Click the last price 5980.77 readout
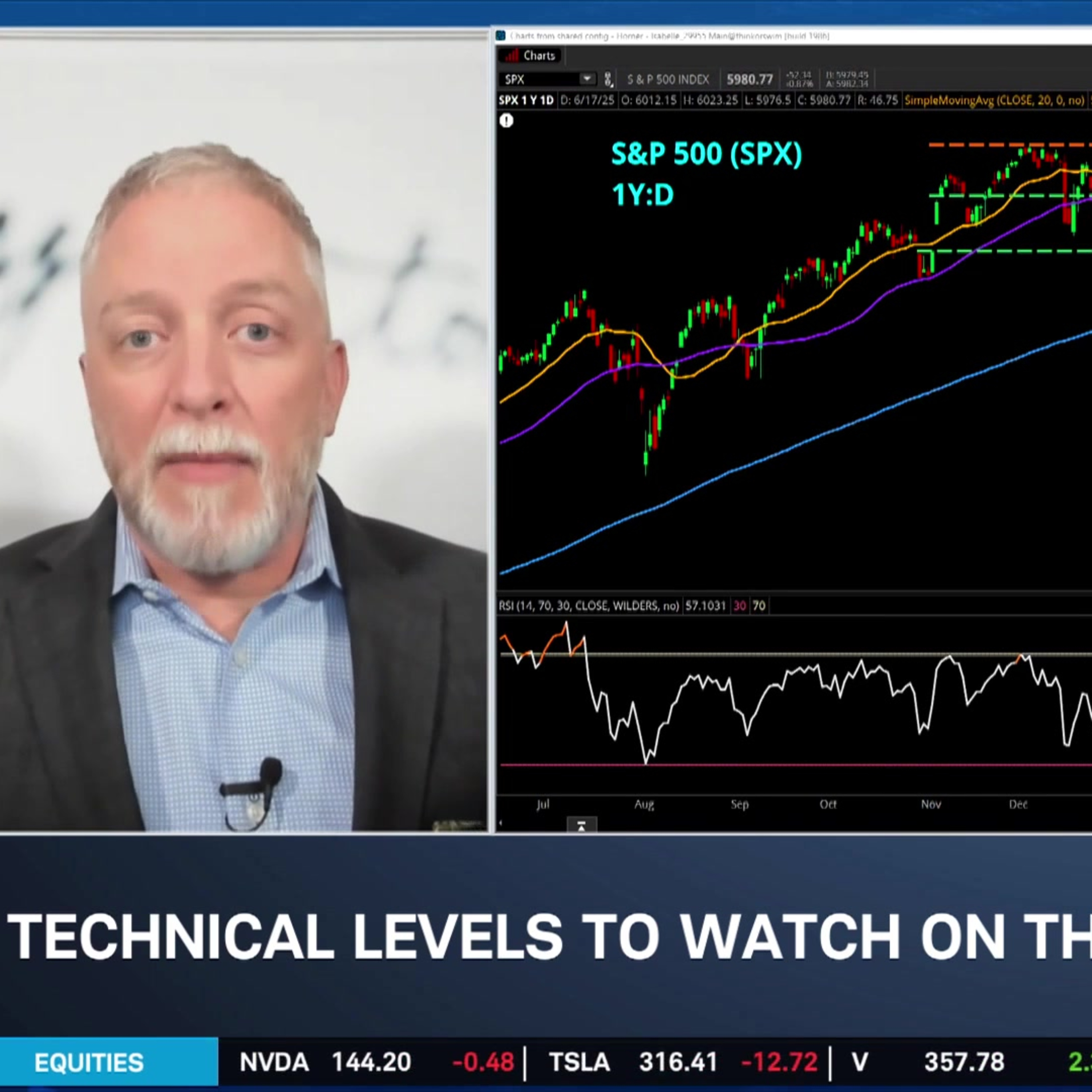Image resolution: width=1092 pixels, height=1092 pixels. [749, 79]
